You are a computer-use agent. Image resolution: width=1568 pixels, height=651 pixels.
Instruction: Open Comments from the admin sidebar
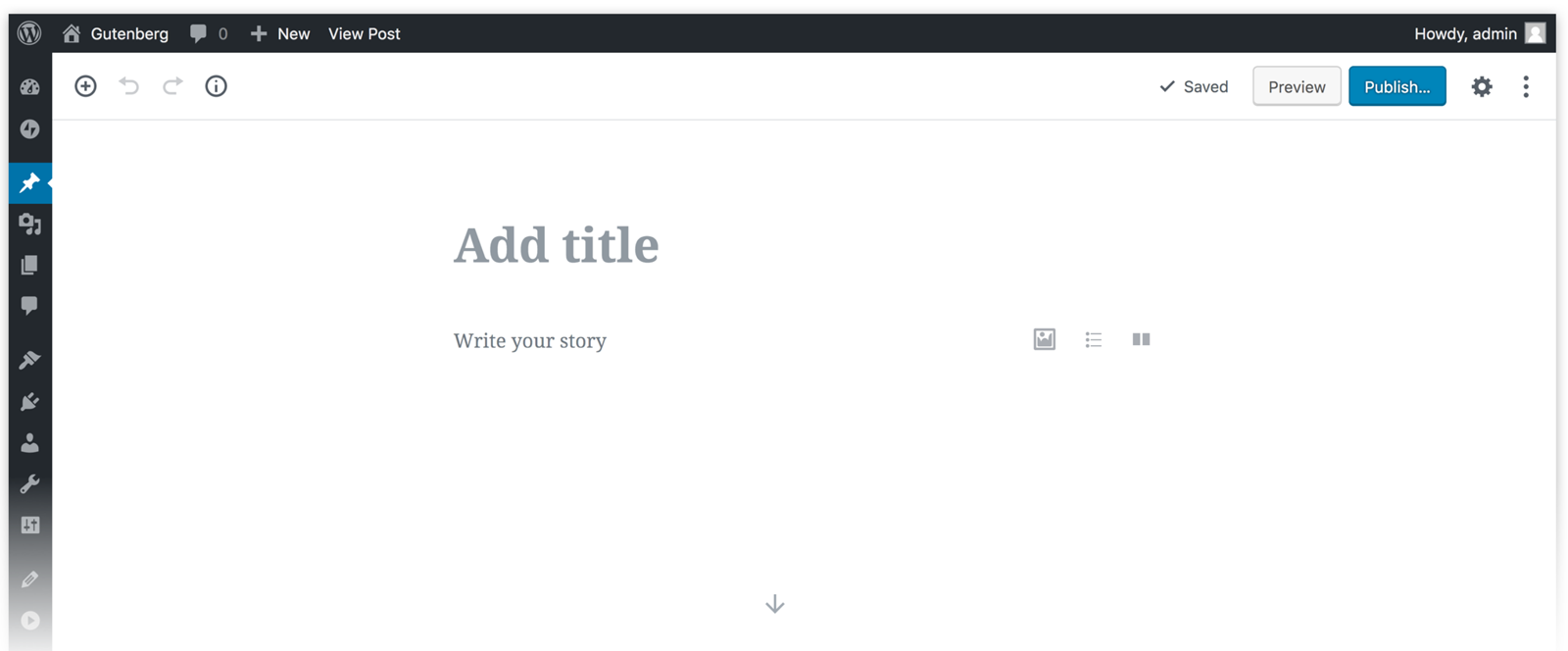pyautogui.click(x=29, y=305)
